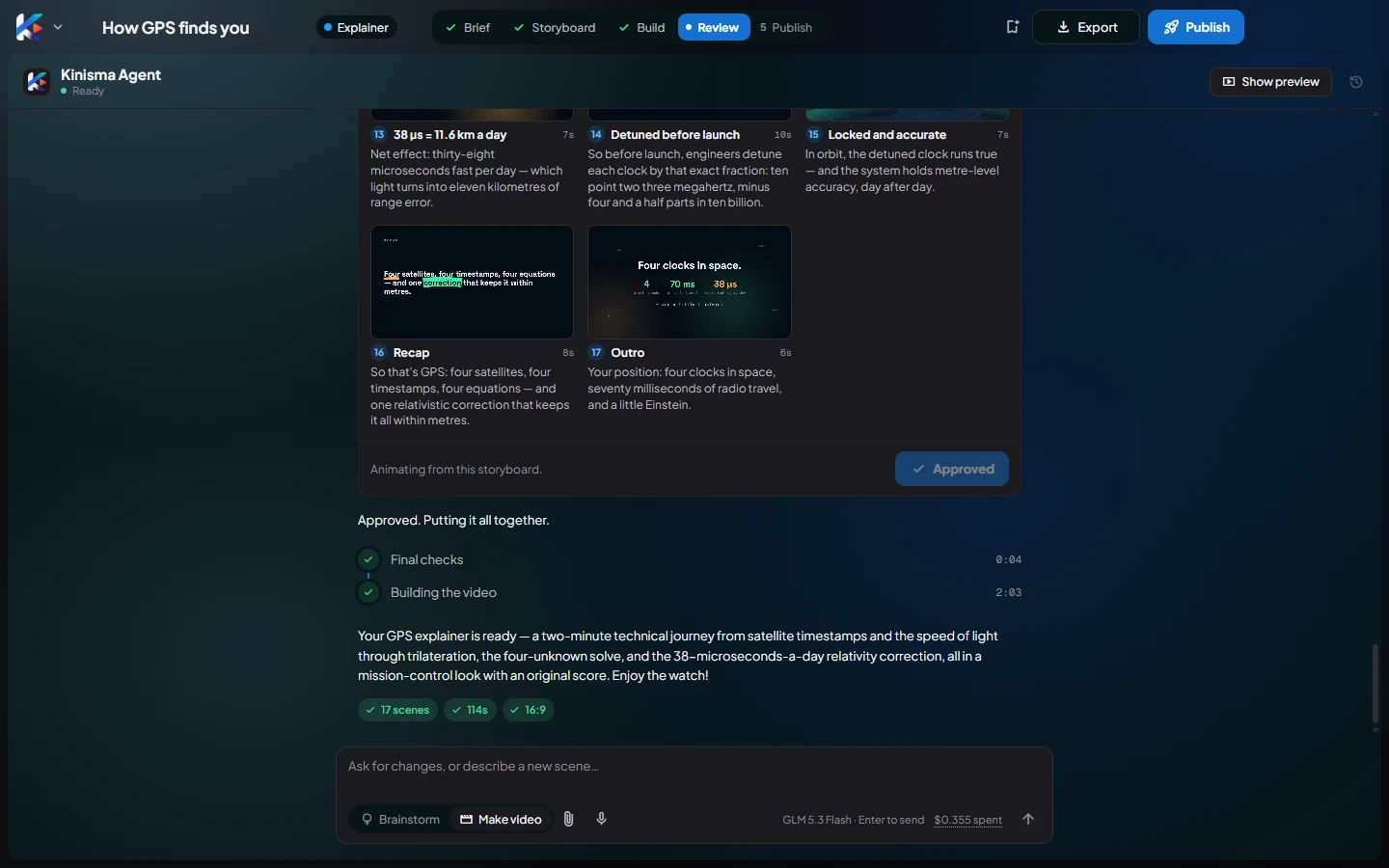The image size is (1389, 868).
Task: Click scene title Detuned before launch
Action: click(675, 135)
